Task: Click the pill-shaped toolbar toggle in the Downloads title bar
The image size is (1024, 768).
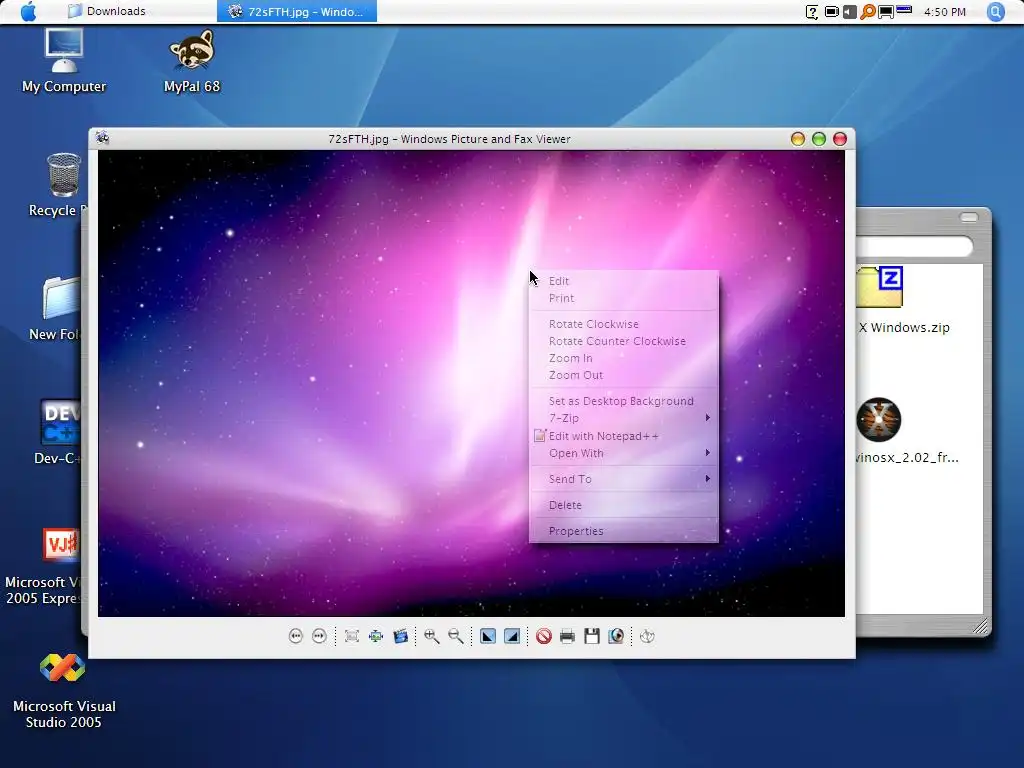Action: pyautogui.click(x=968, y=217)
